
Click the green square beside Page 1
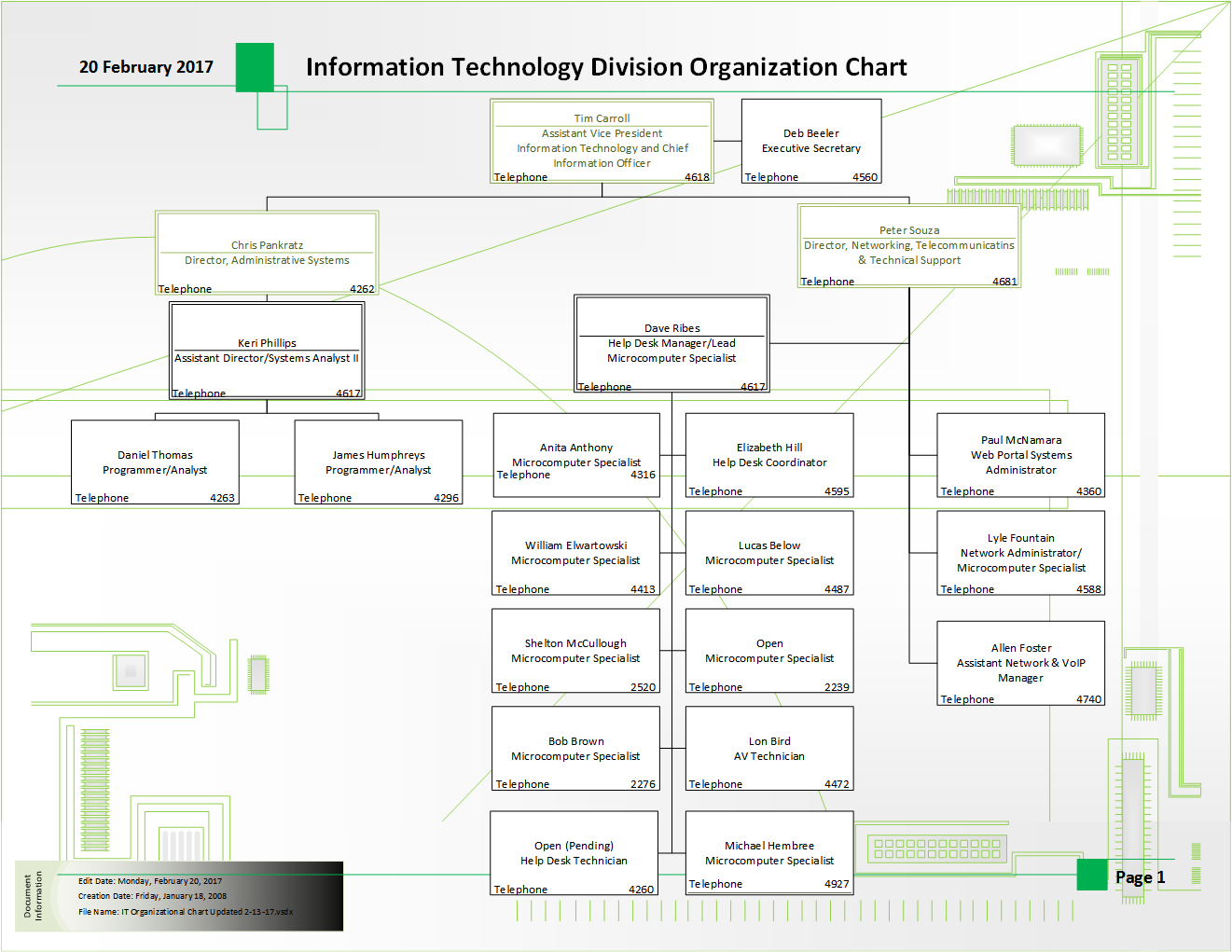coord(1090,876)
